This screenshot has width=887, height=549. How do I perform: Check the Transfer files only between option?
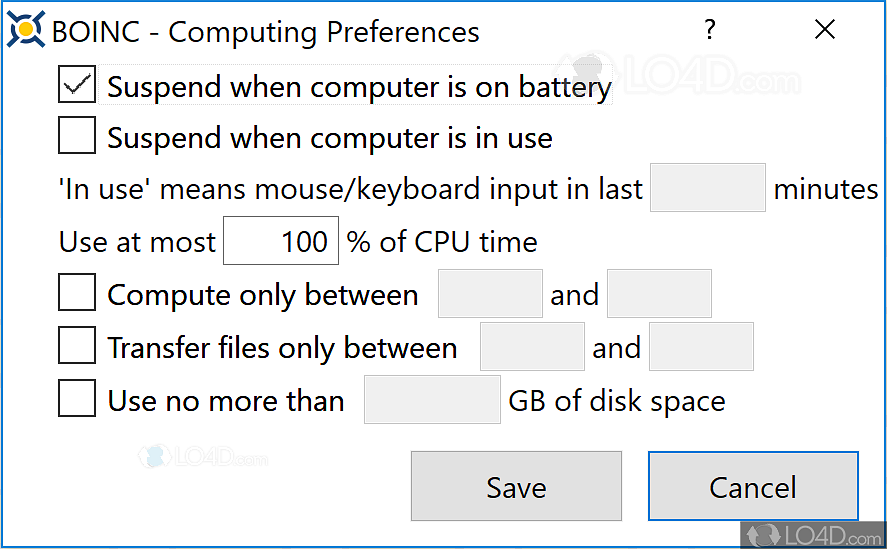pos(77,347)
